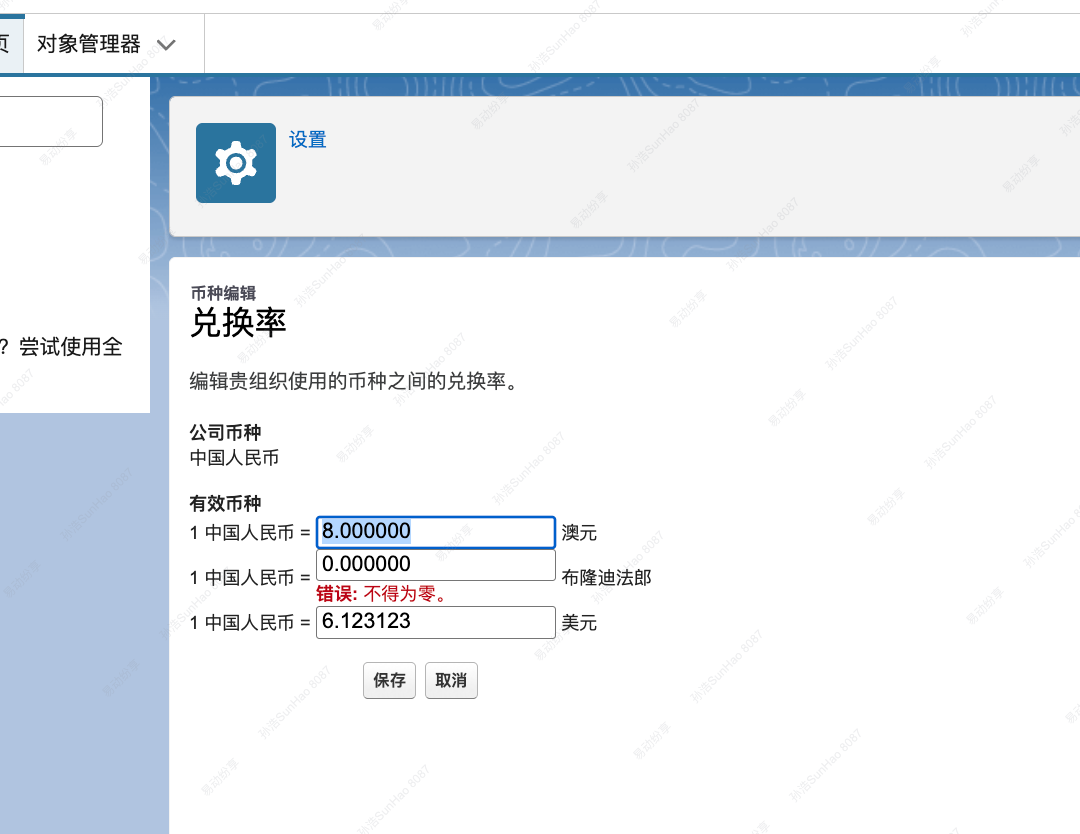Open the 对象管理器 tab
Image resolution: width=1080 pixels, height=834 pixels.
point(88,44)
